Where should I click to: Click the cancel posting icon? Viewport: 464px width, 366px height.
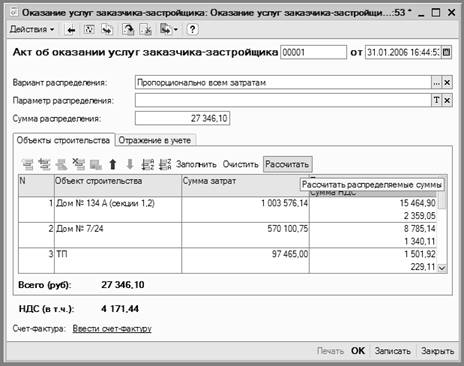tap(146, 30)
